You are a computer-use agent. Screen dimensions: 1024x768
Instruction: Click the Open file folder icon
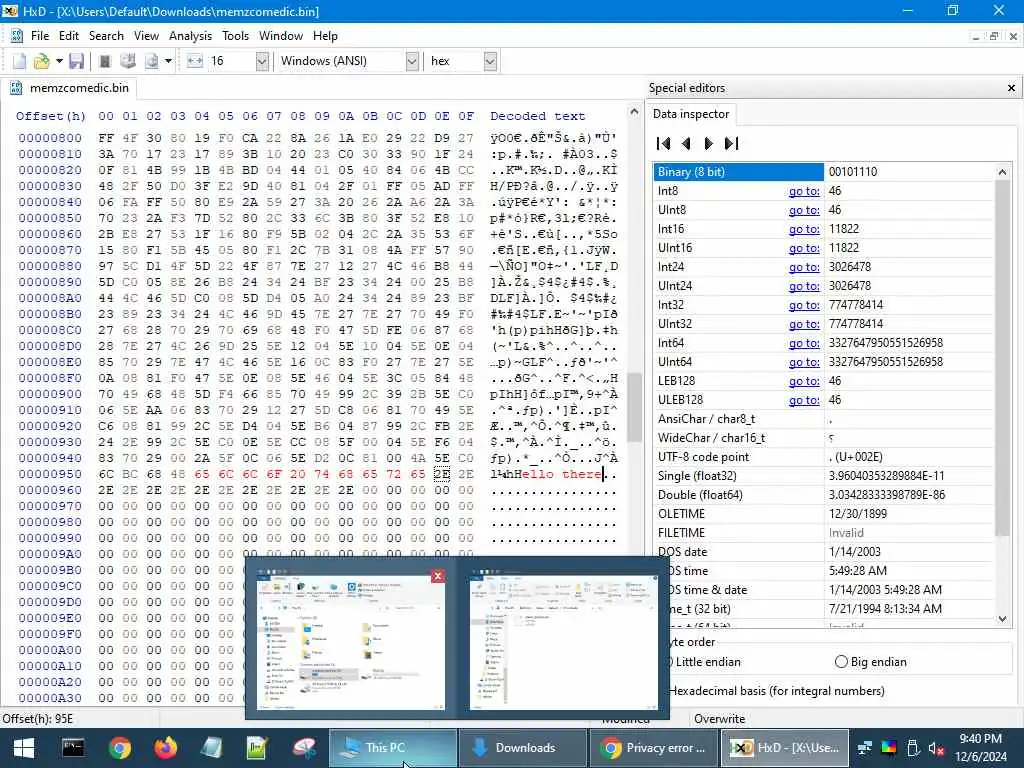click(x=41, y=61)
